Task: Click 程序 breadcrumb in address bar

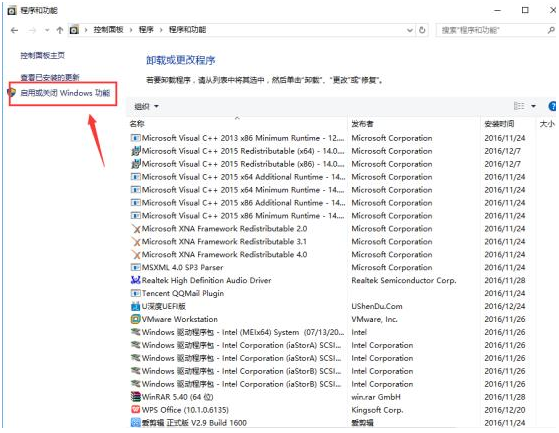Action: pyautogui.click(x=146, y=30)
